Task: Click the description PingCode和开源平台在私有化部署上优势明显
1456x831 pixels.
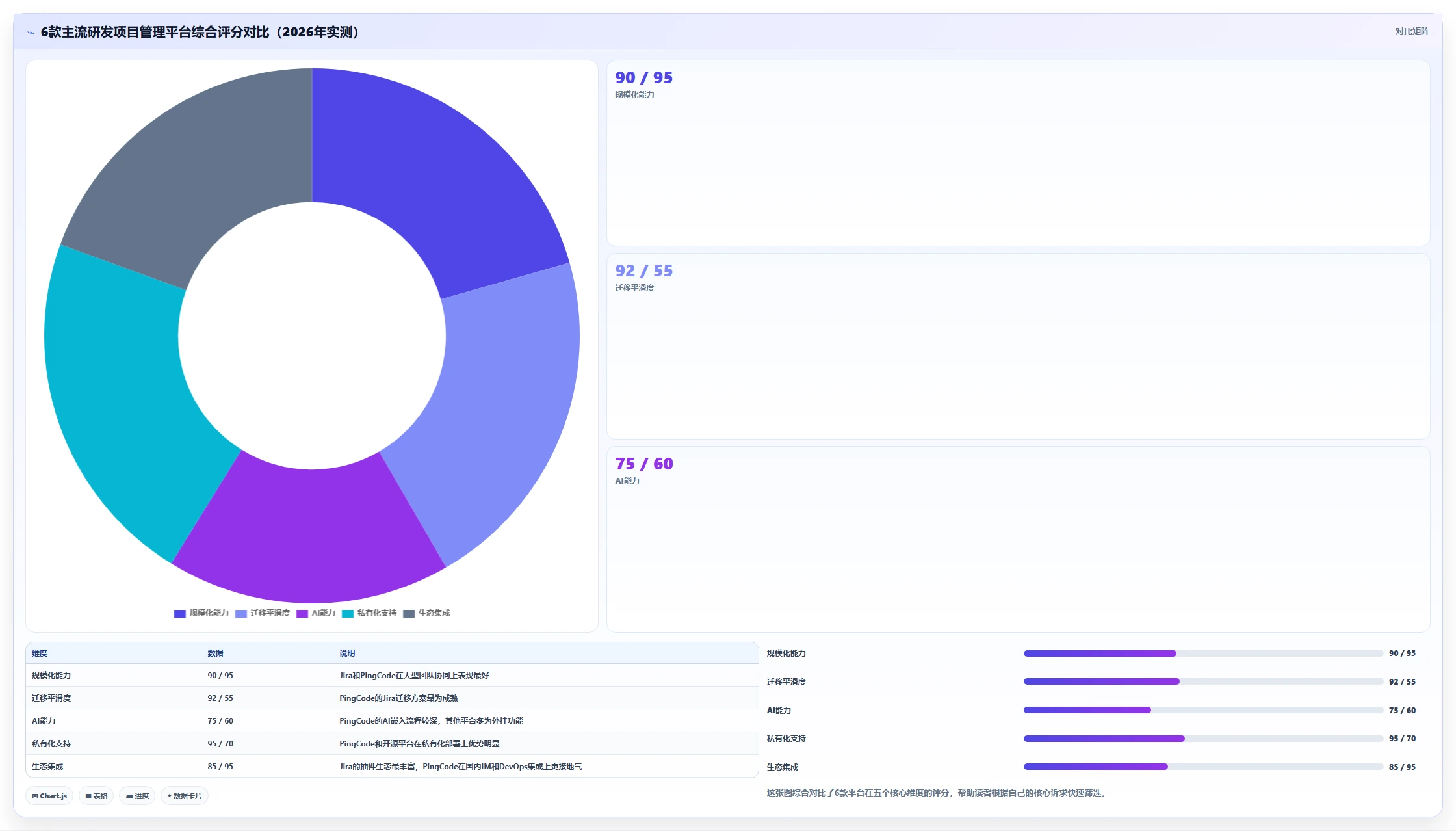Action: coord(419,744)
